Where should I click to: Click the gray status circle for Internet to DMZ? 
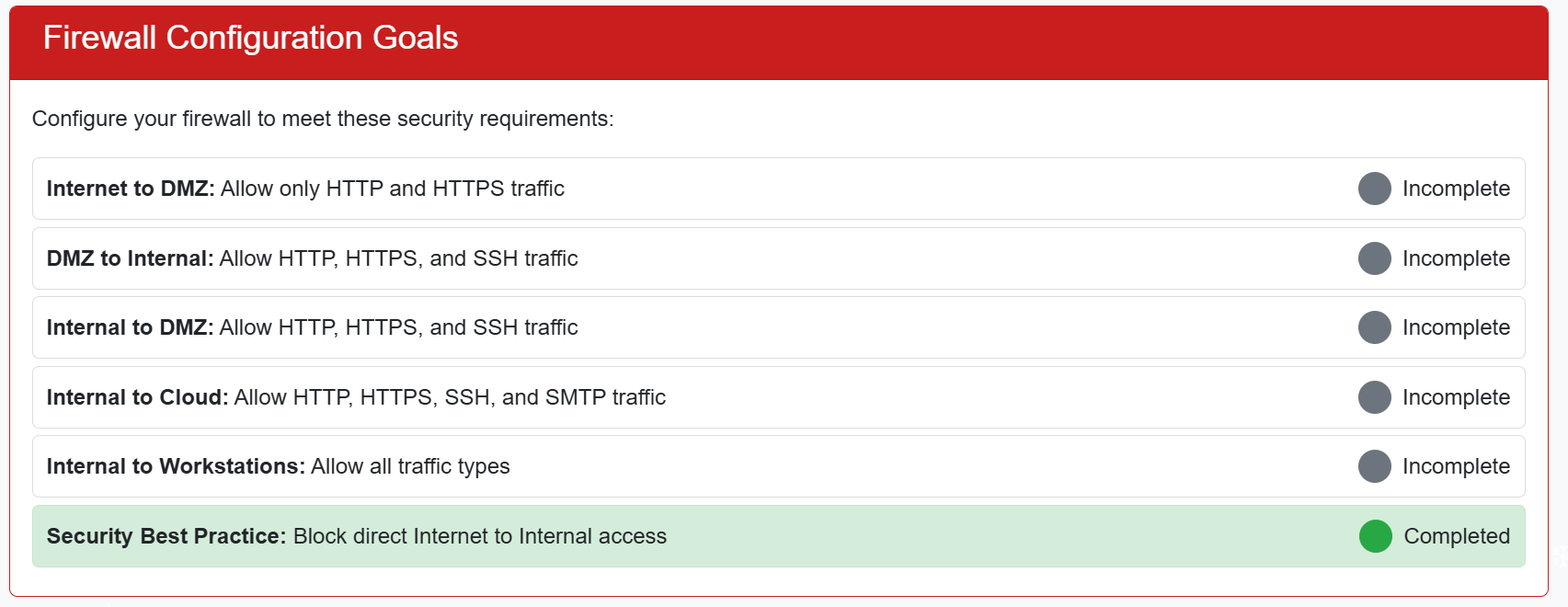pos(1374,189)
